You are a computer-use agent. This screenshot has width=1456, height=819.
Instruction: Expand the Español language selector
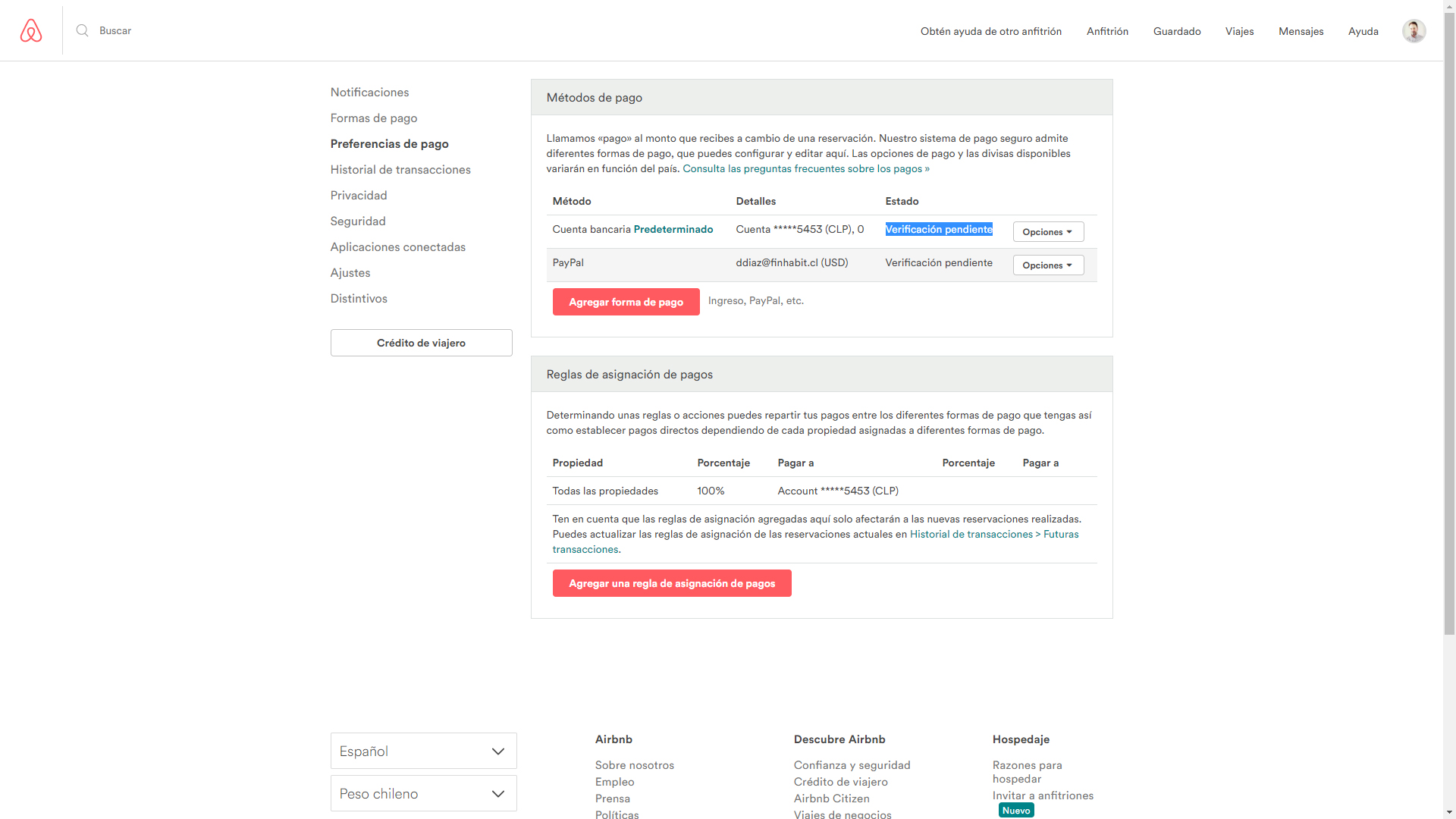[423, 751]
